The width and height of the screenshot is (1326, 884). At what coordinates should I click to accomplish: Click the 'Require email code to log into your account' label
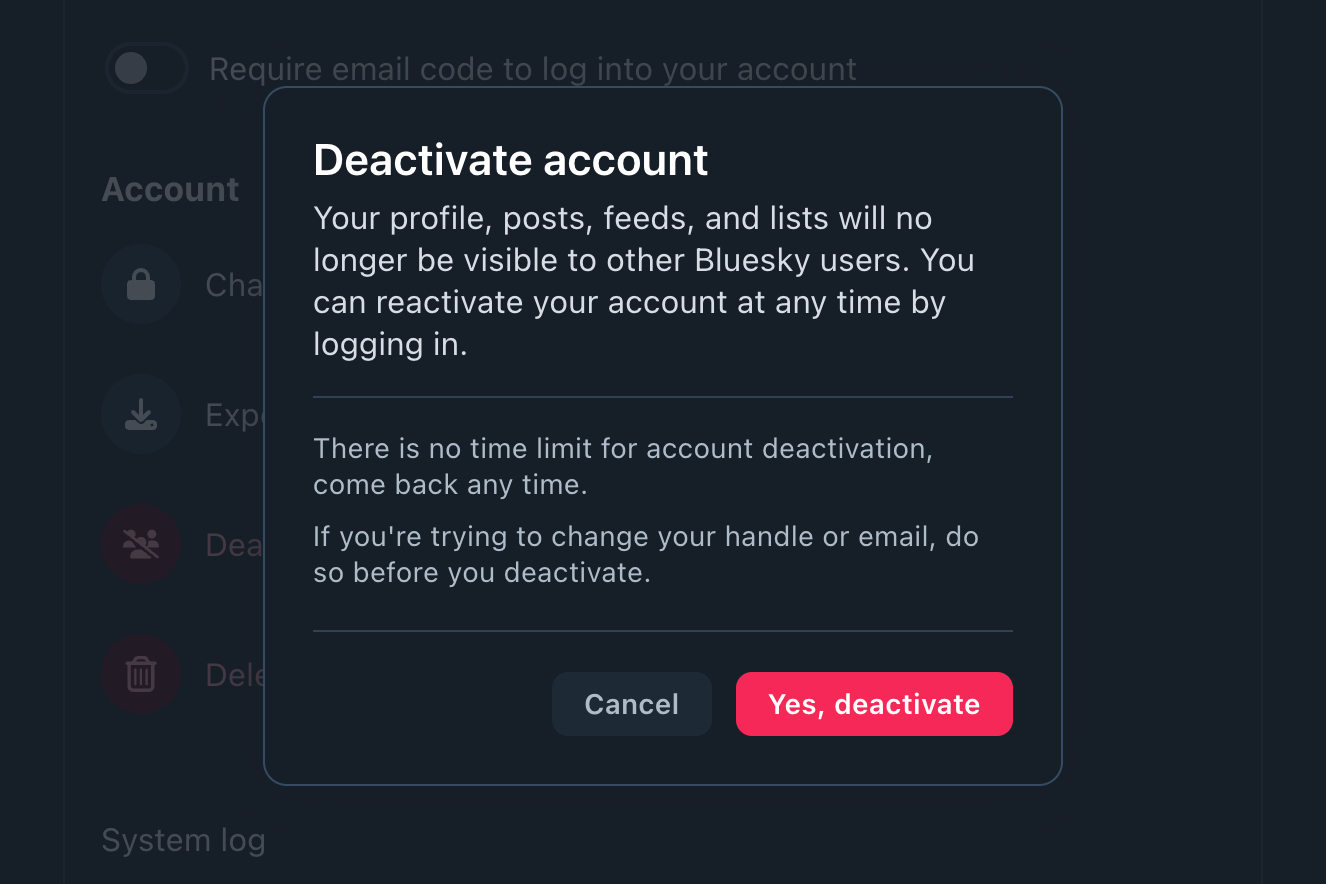tap(532, 69)
